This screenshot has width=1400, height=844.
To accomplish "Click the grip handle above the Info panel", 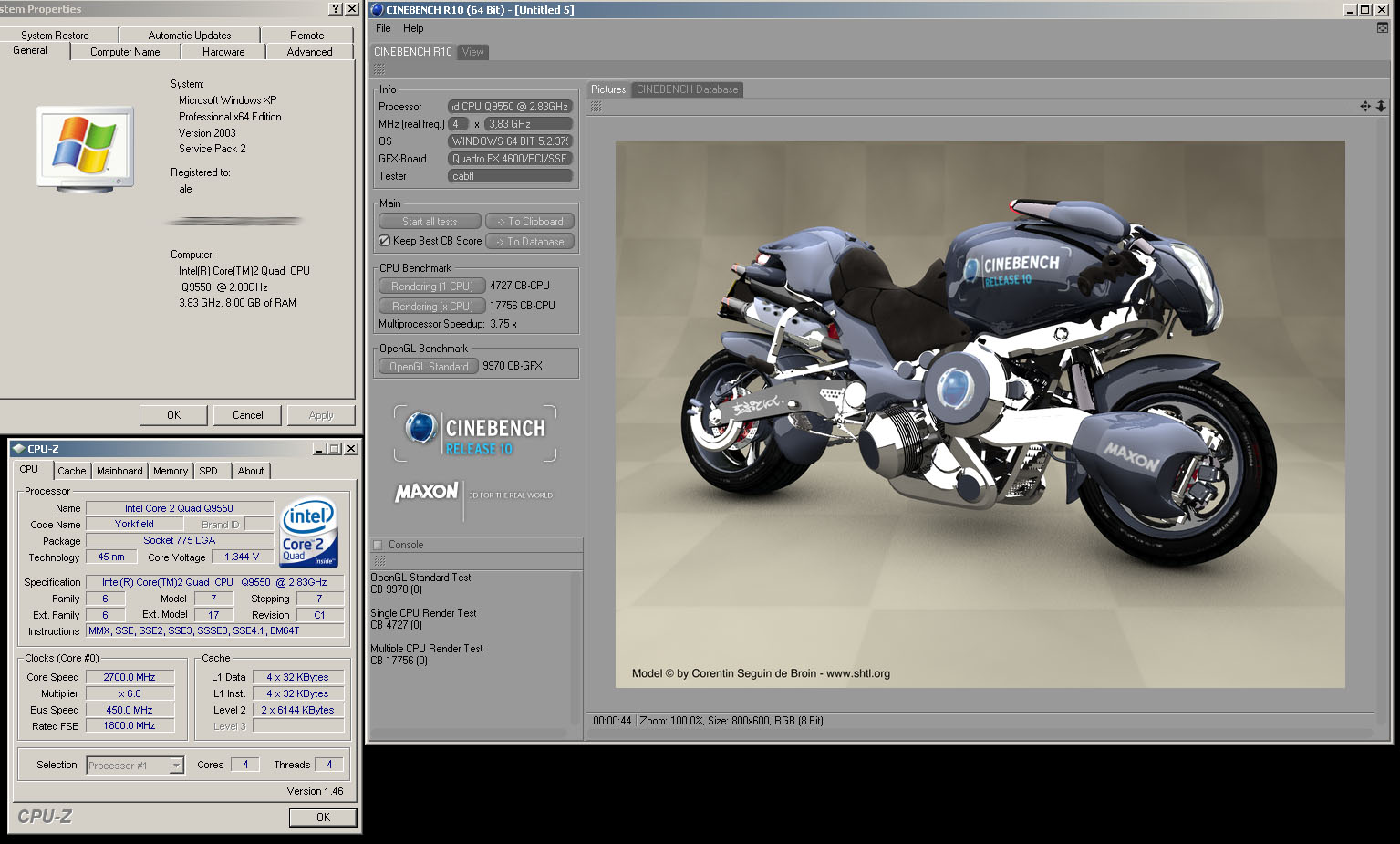I will (379, 69).
